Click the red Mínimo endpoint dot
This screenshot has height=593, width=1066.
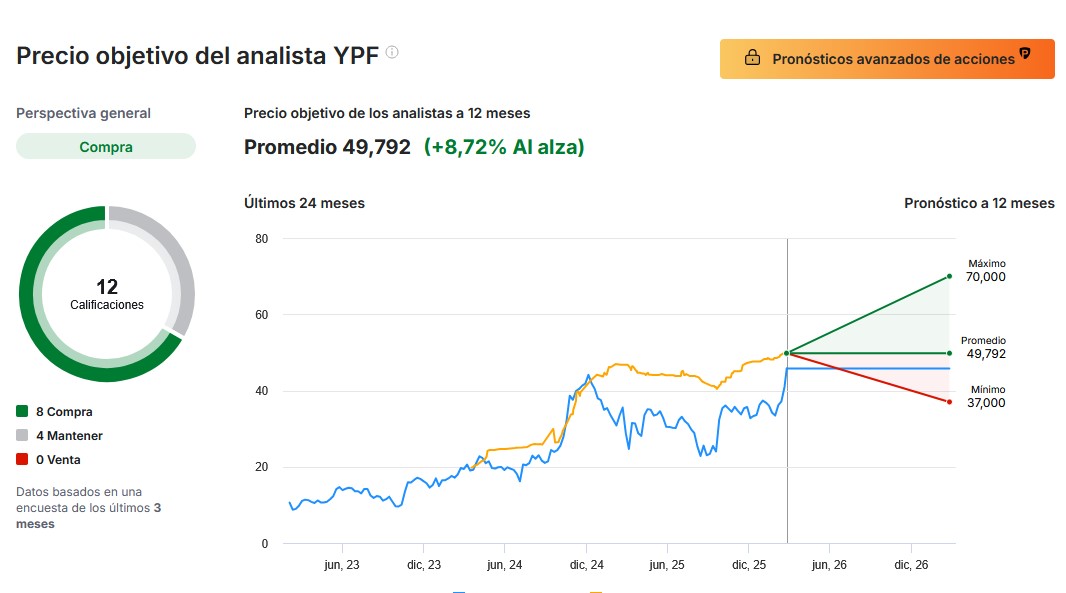949,402
